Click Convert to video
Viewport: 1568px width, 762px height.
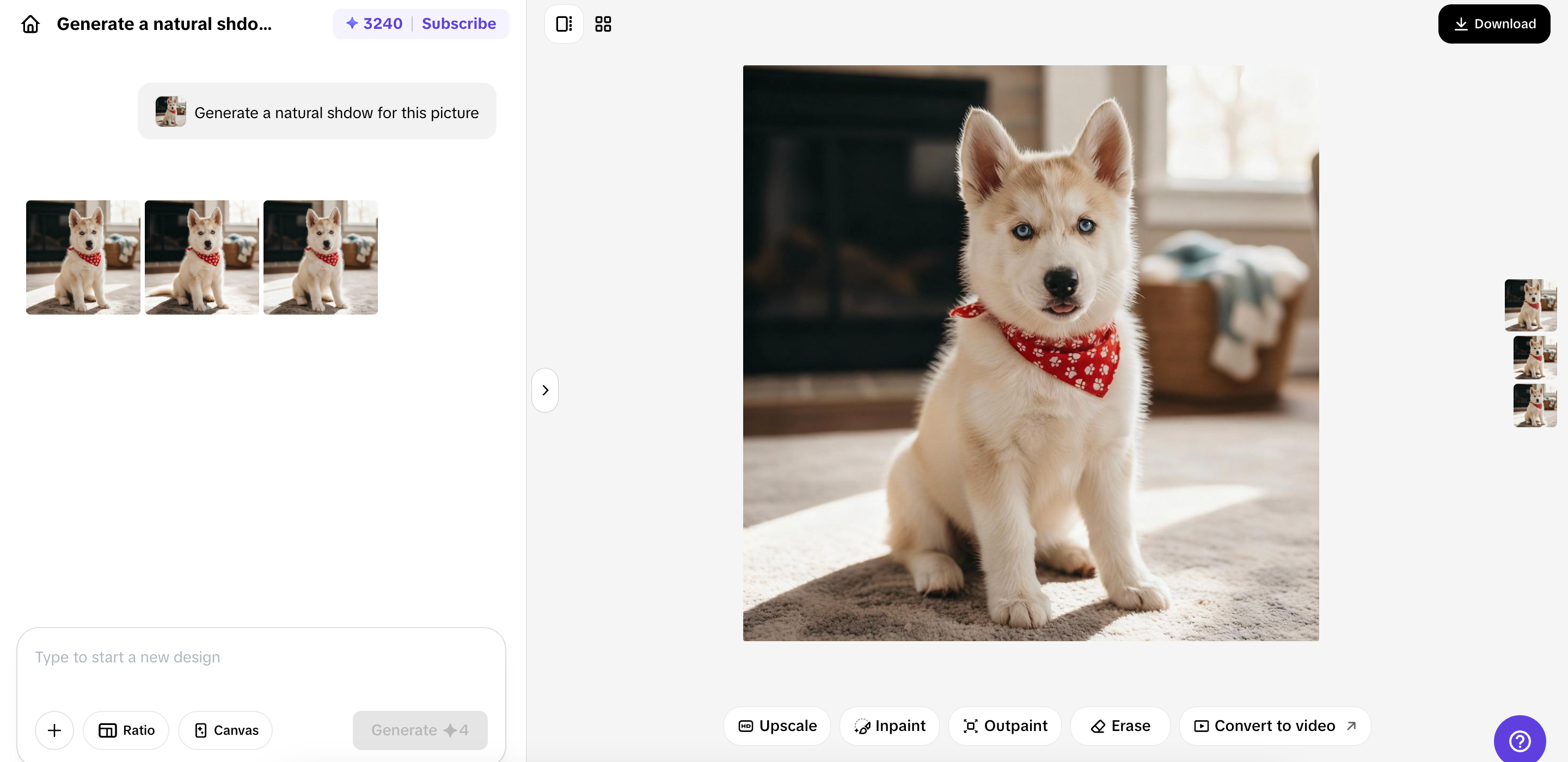1275,726
